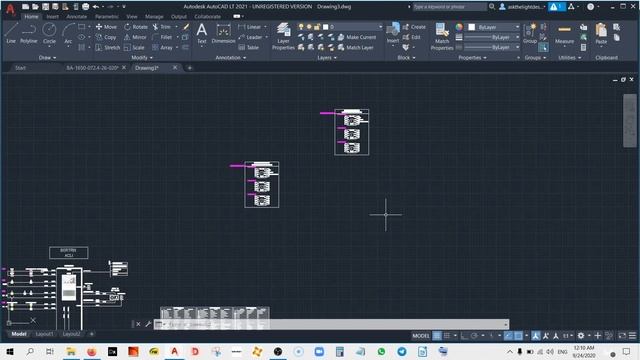Click the Insert block icon
This screenshot has width=640, height=360.
click(x=393, y=33)
